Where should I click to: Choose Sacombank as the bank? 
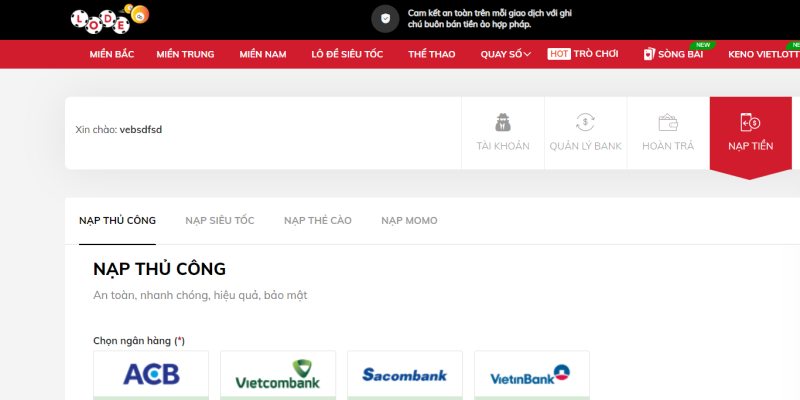[x=404, y=376]
